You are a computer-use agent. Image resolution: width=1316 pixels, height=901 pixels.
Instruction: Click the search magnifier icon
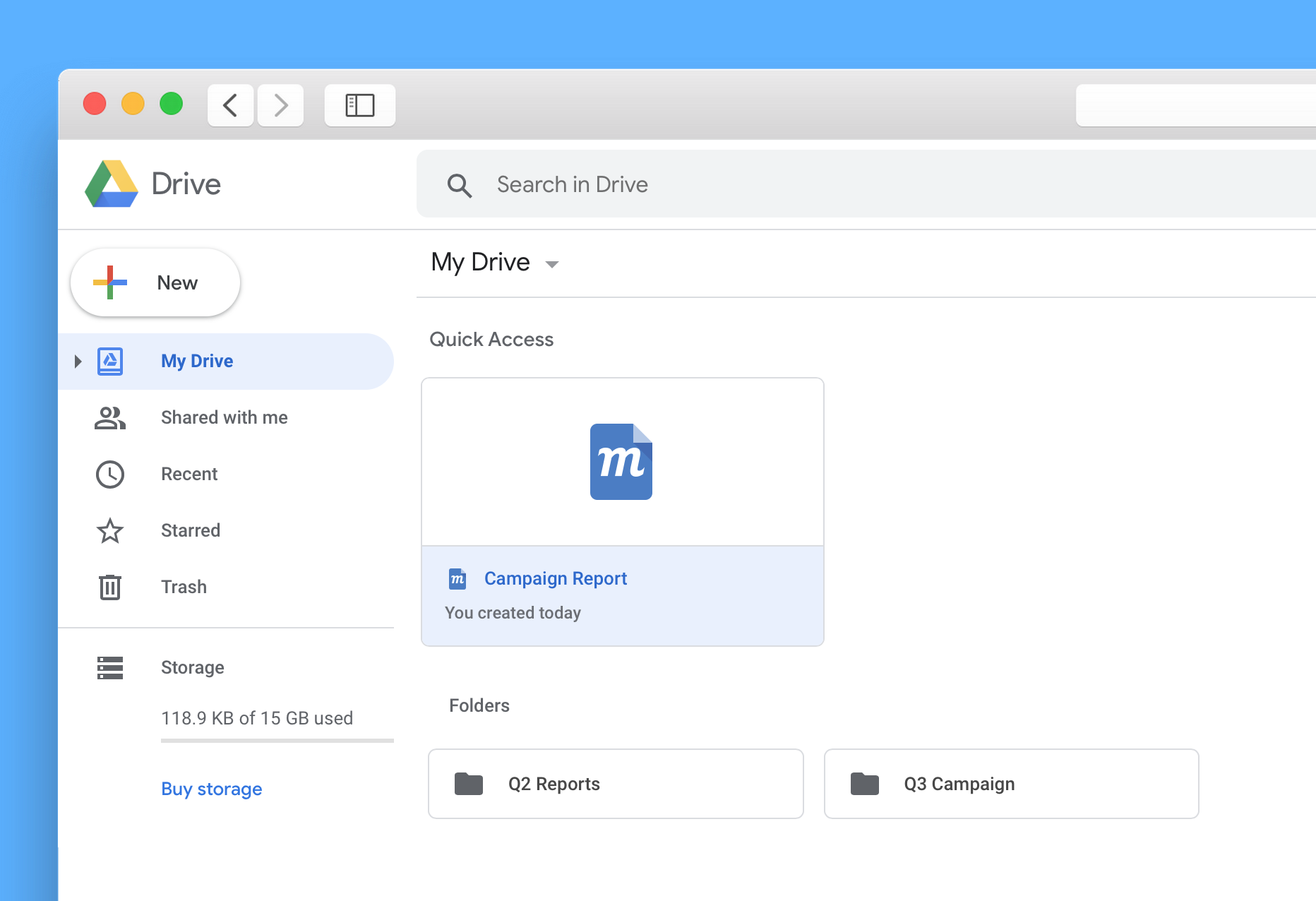point(460,184)
